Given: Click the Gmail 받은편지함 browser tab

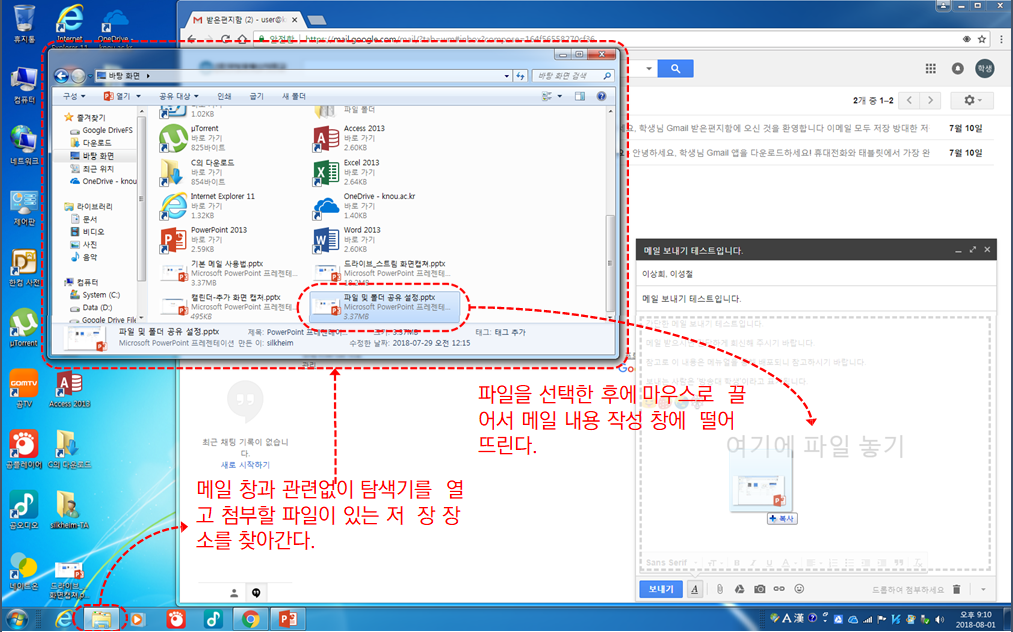Looking at the screenshot, I should point(247,20).
